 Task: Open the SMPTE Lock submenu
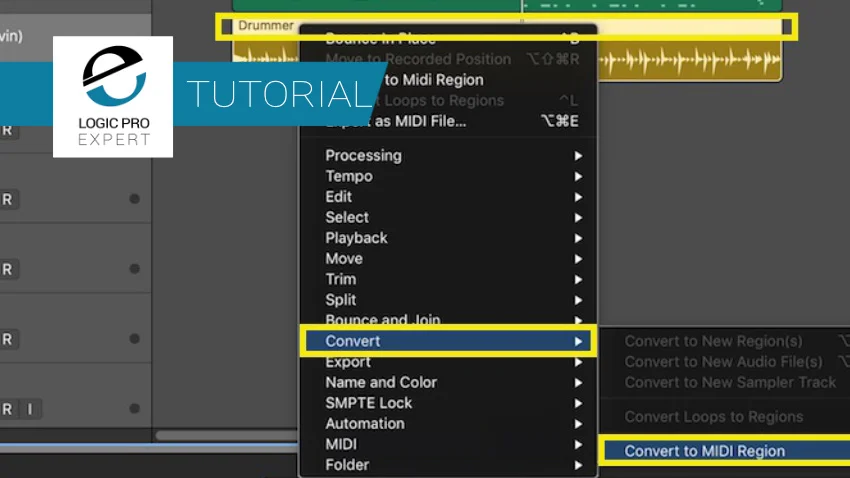tap(448, 403)
